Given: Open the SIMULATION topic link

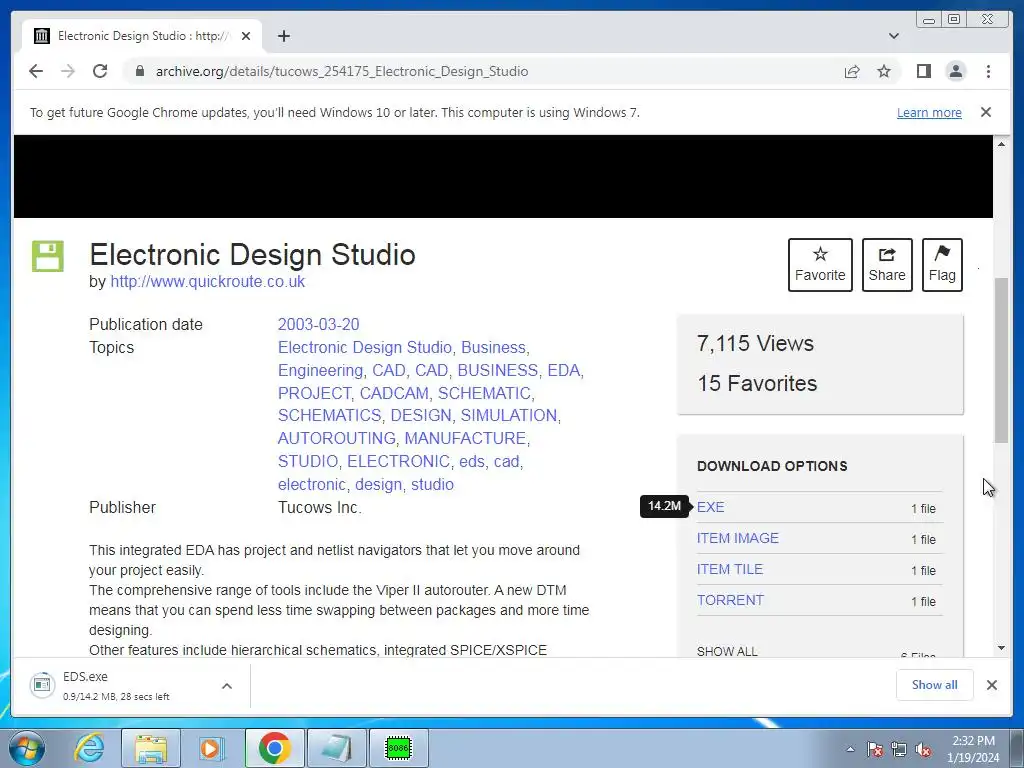Looking at the screenshot, I should 509,415.
